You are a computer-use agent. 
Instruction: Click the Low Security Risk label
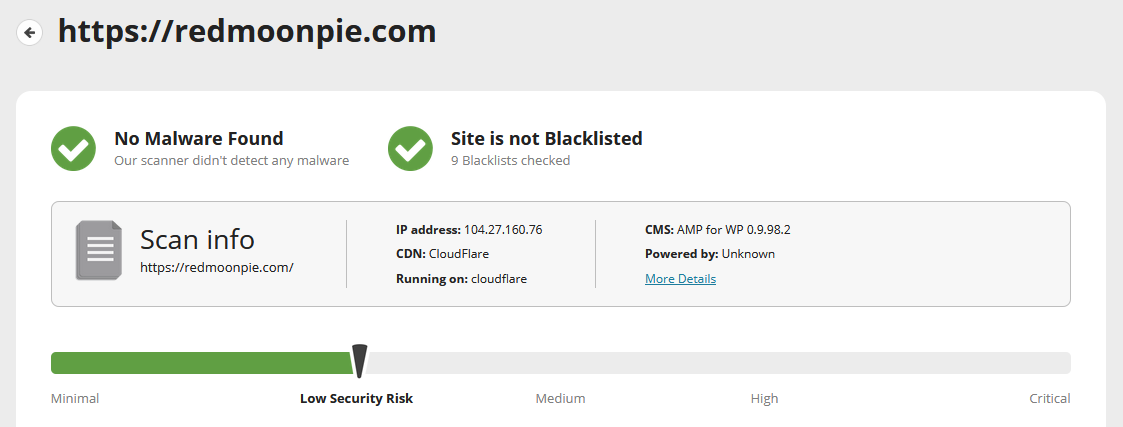click(357, 398)
